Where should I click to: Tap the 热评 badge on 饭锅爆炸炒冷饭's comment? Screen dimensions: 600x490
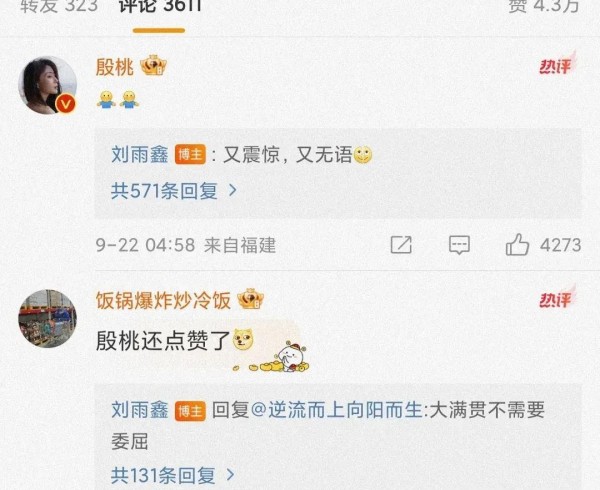(558, 298)
